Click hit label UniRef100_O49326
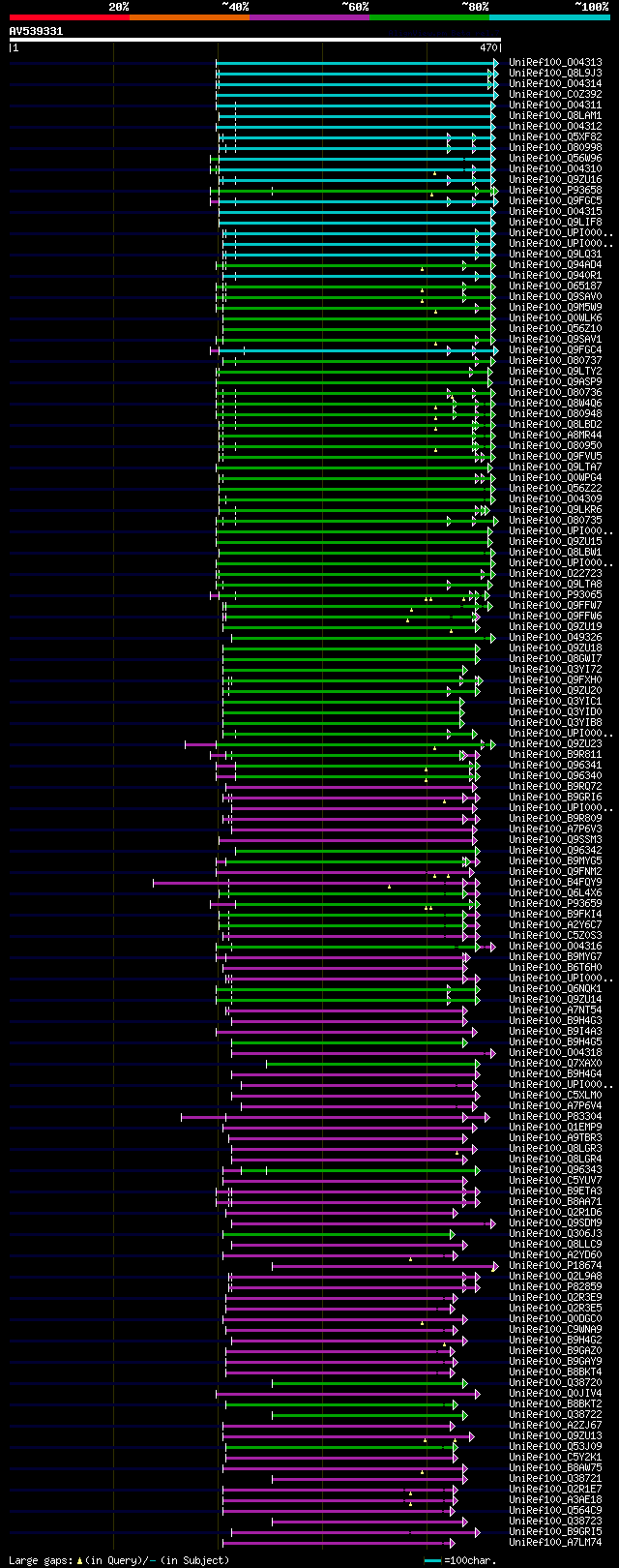619x1568 pixels. (x=555, y=638)
